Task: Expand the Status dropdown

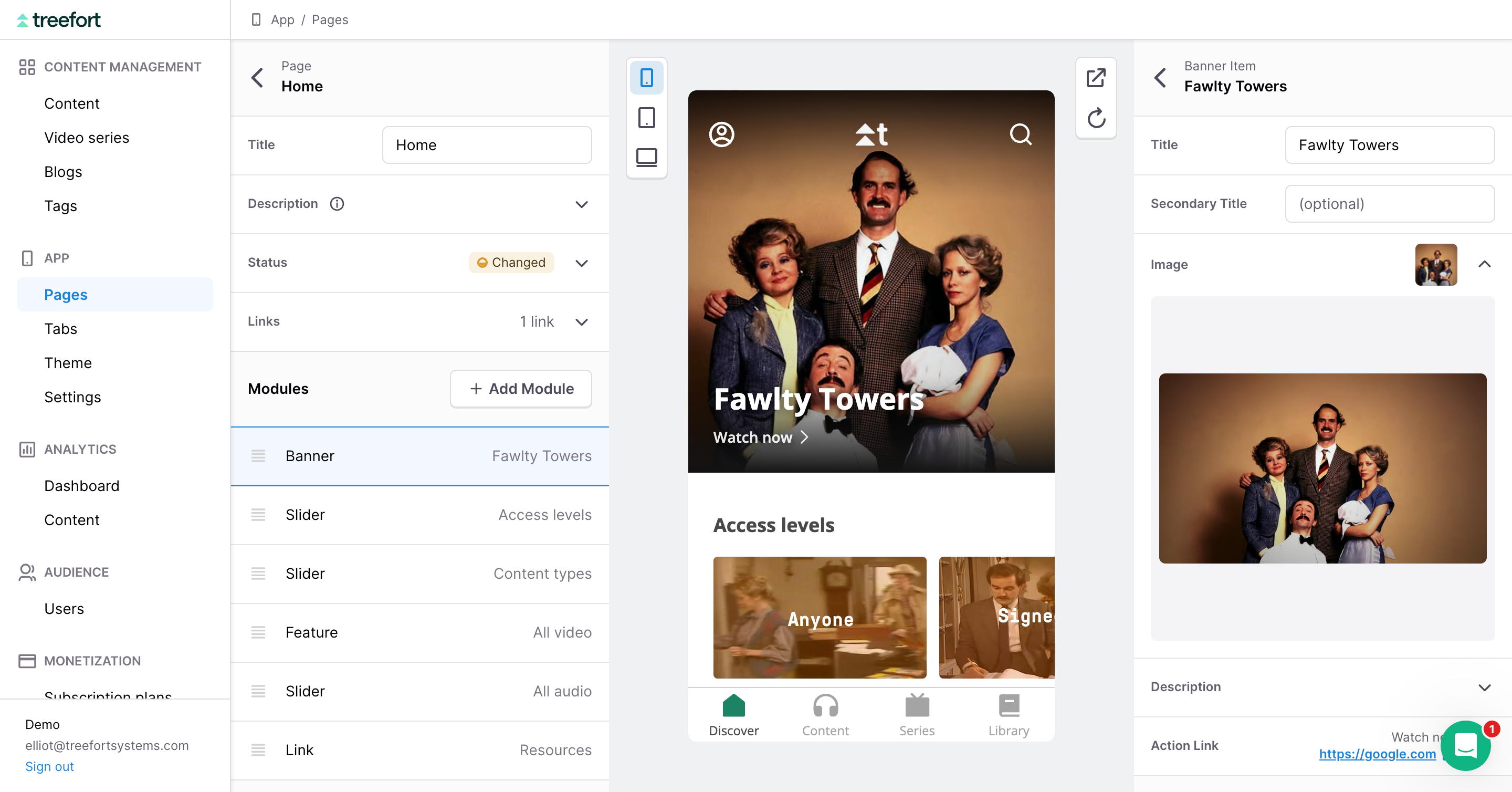Action: [x=581, y=263]
